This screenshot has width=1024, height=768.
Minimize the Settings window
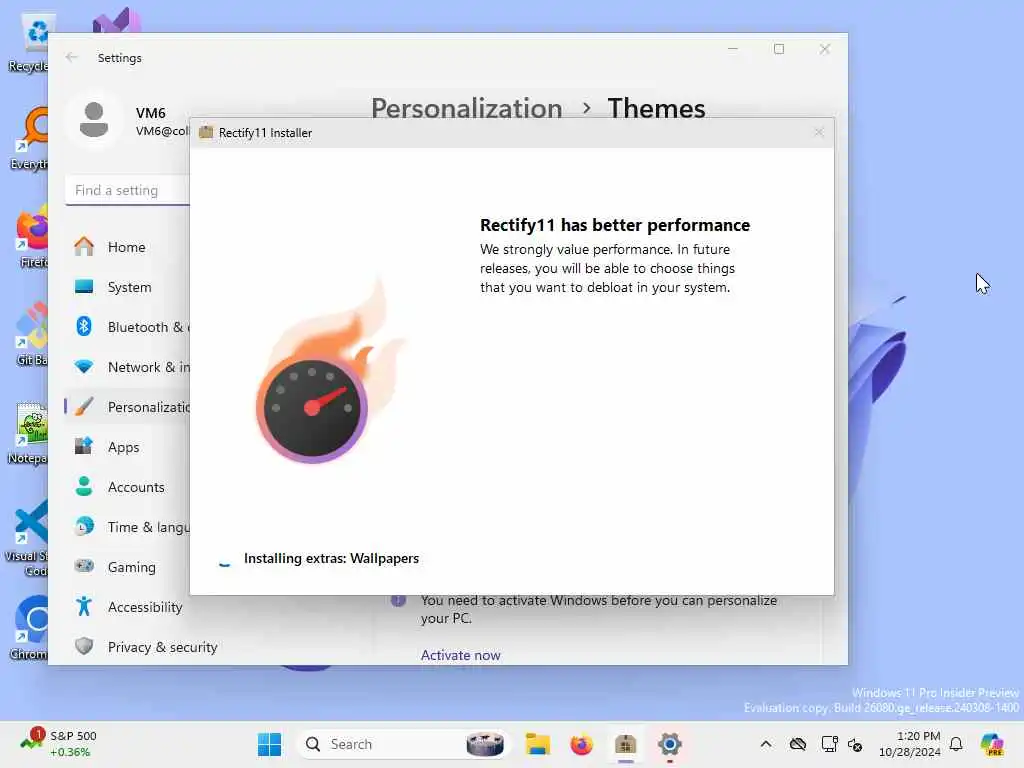click(x=733, y=49)
